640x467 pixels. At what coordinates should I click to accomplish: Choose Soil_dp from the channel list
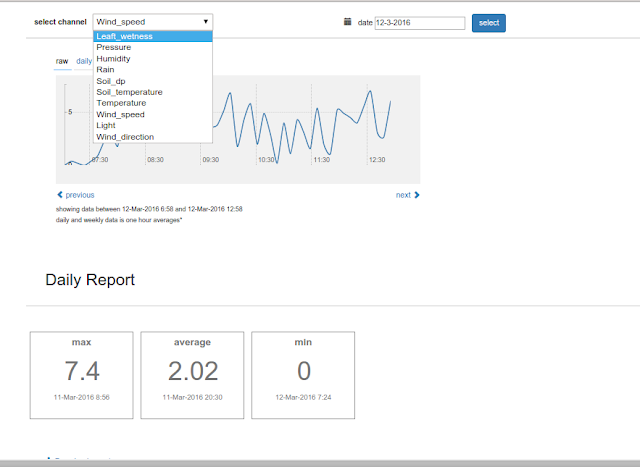point(153,81)
